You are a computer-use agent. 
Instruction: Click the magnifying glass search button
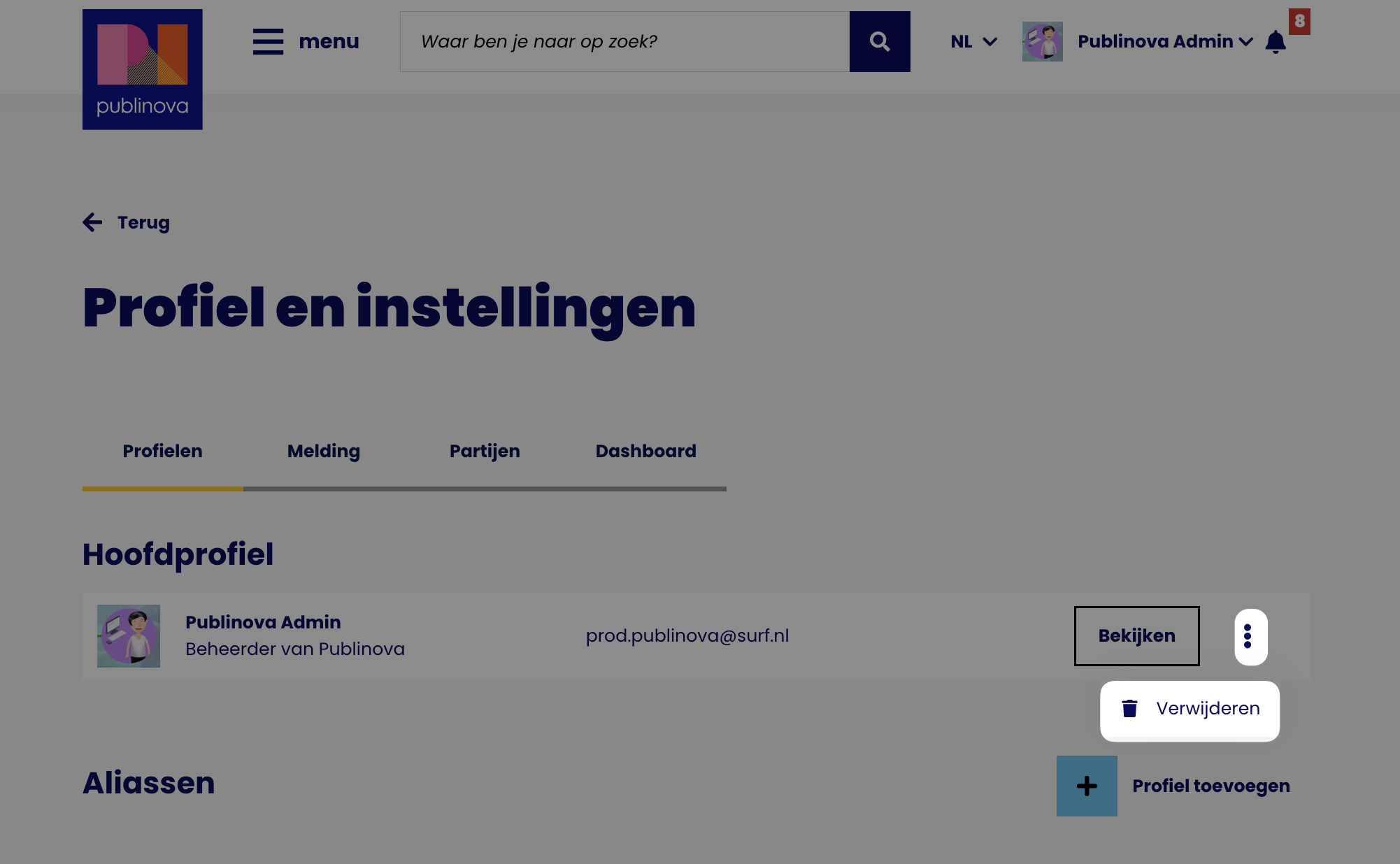click(x=879, y=41)
